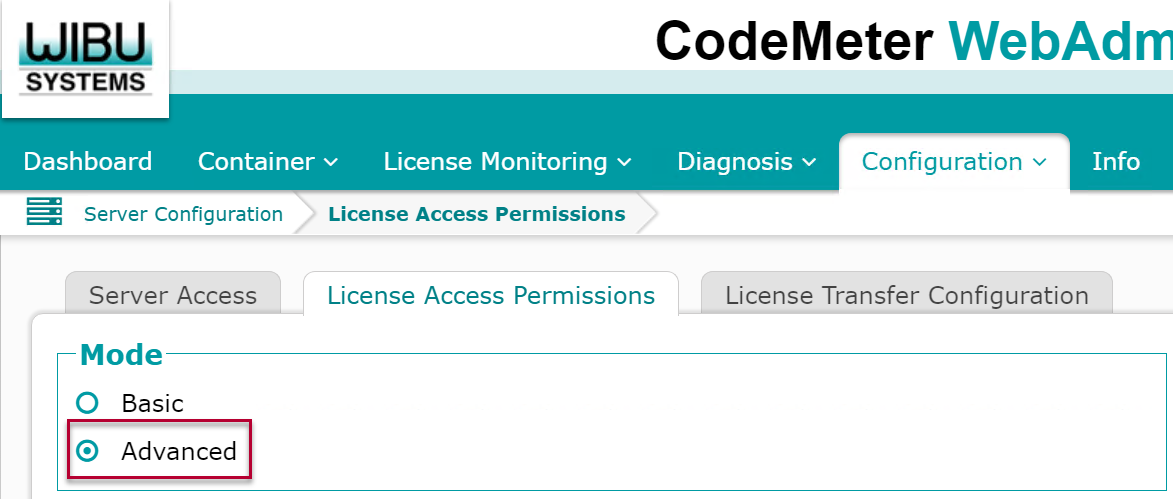Viewport: 1173px width, 499px height.
Task: Select the Advanced mode radio button
Action: [88, 451]
